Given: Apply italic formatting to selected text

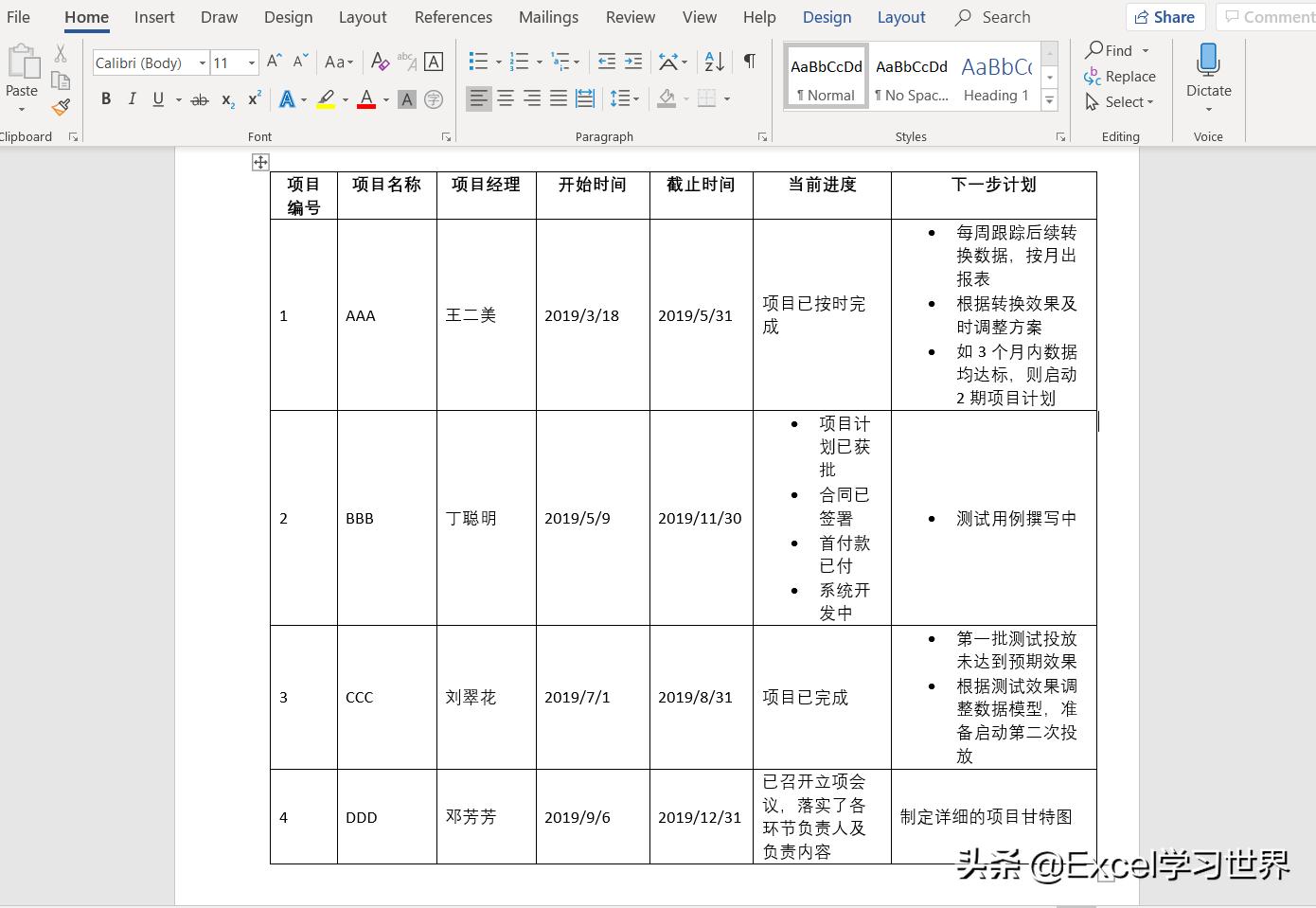Looking at the screenshot, I should coord(132,98).
